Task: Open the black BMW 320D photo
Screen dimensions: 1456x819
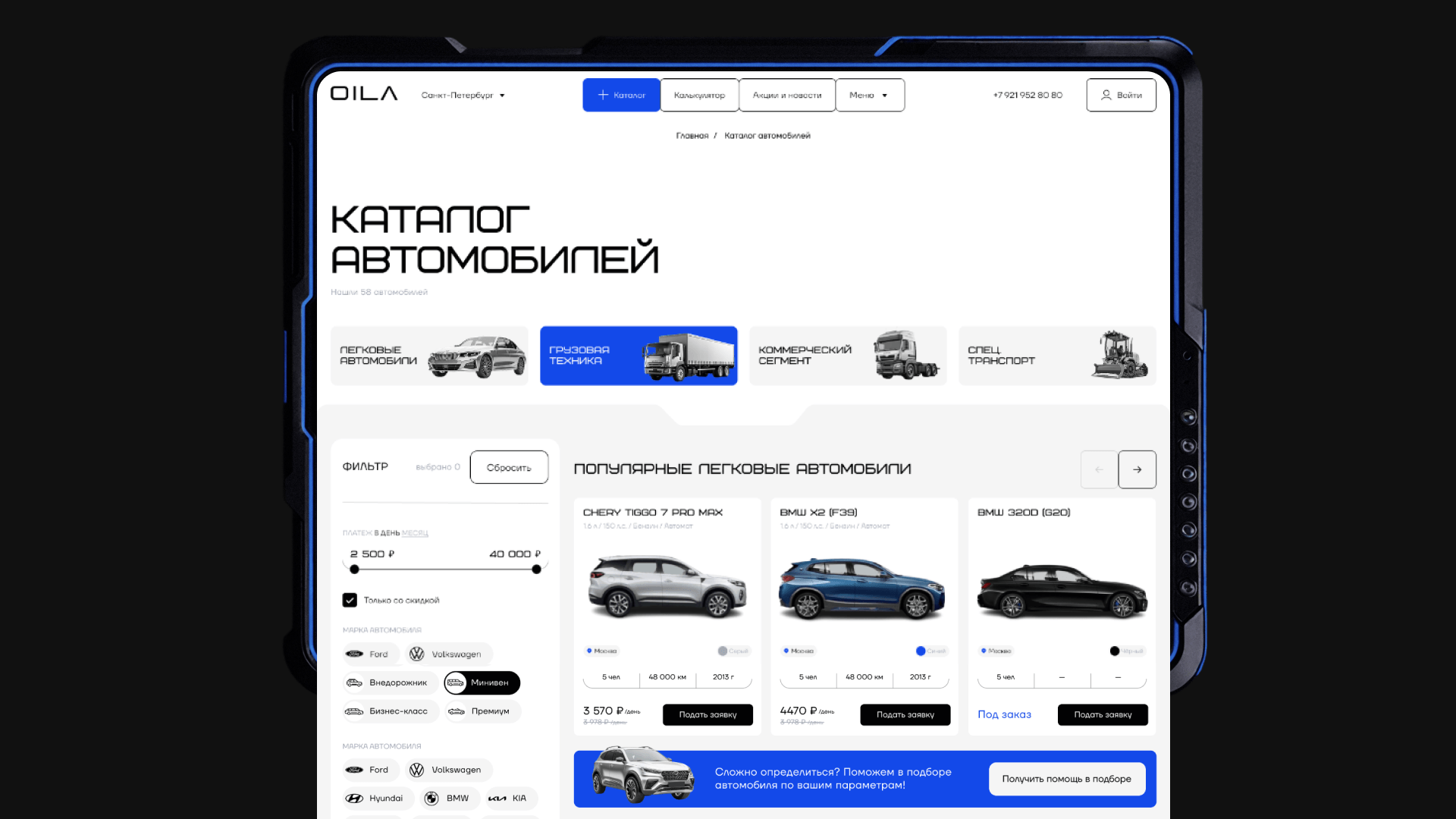Action: tap(1062, 591)
